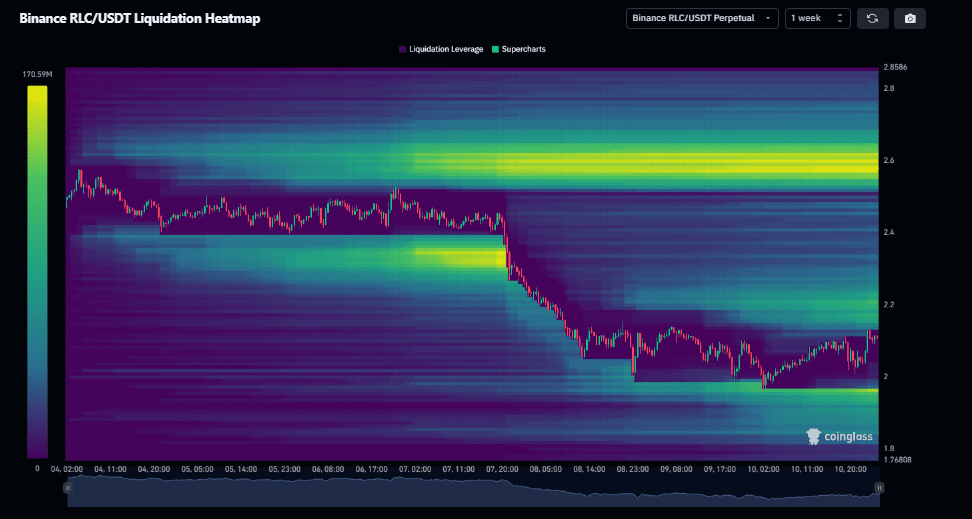Click the vertical color intensity scale bar
Viewport: 972px width, 519px height.
[37, 270]
